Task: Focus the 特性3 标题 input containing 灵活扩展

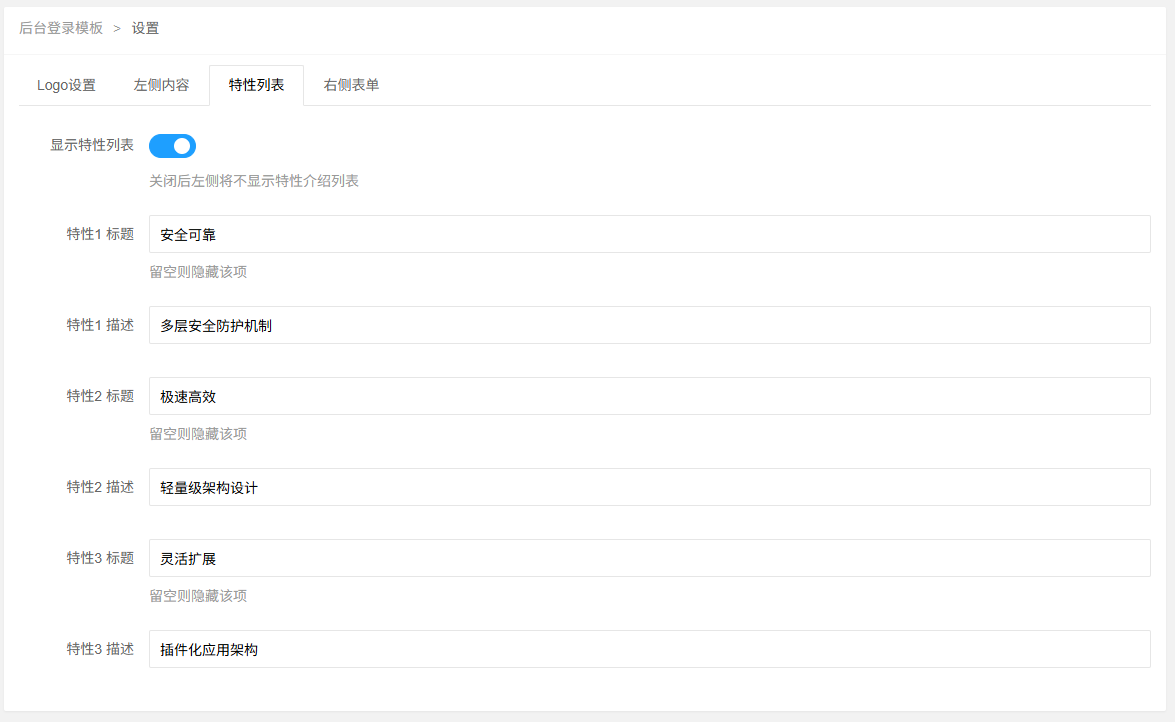Action: [649, 559]
